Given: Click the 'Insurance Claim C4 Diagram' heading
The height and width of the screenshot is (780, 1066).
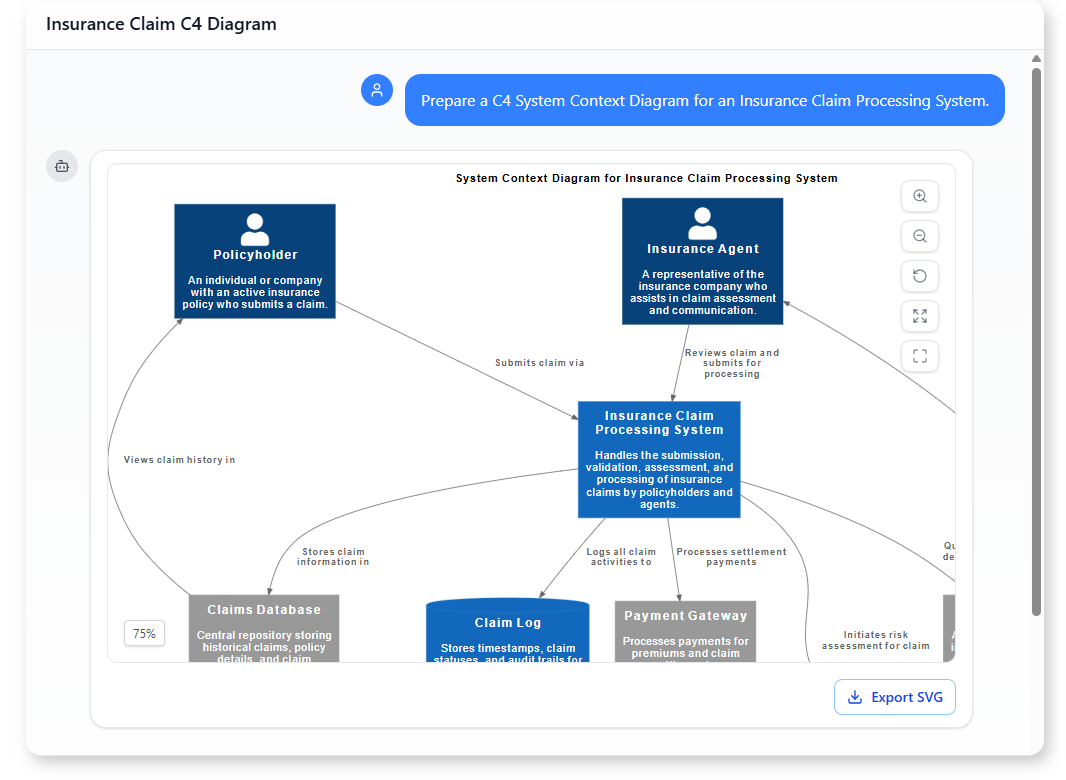Looking at the screenshot, I should 161,24.
